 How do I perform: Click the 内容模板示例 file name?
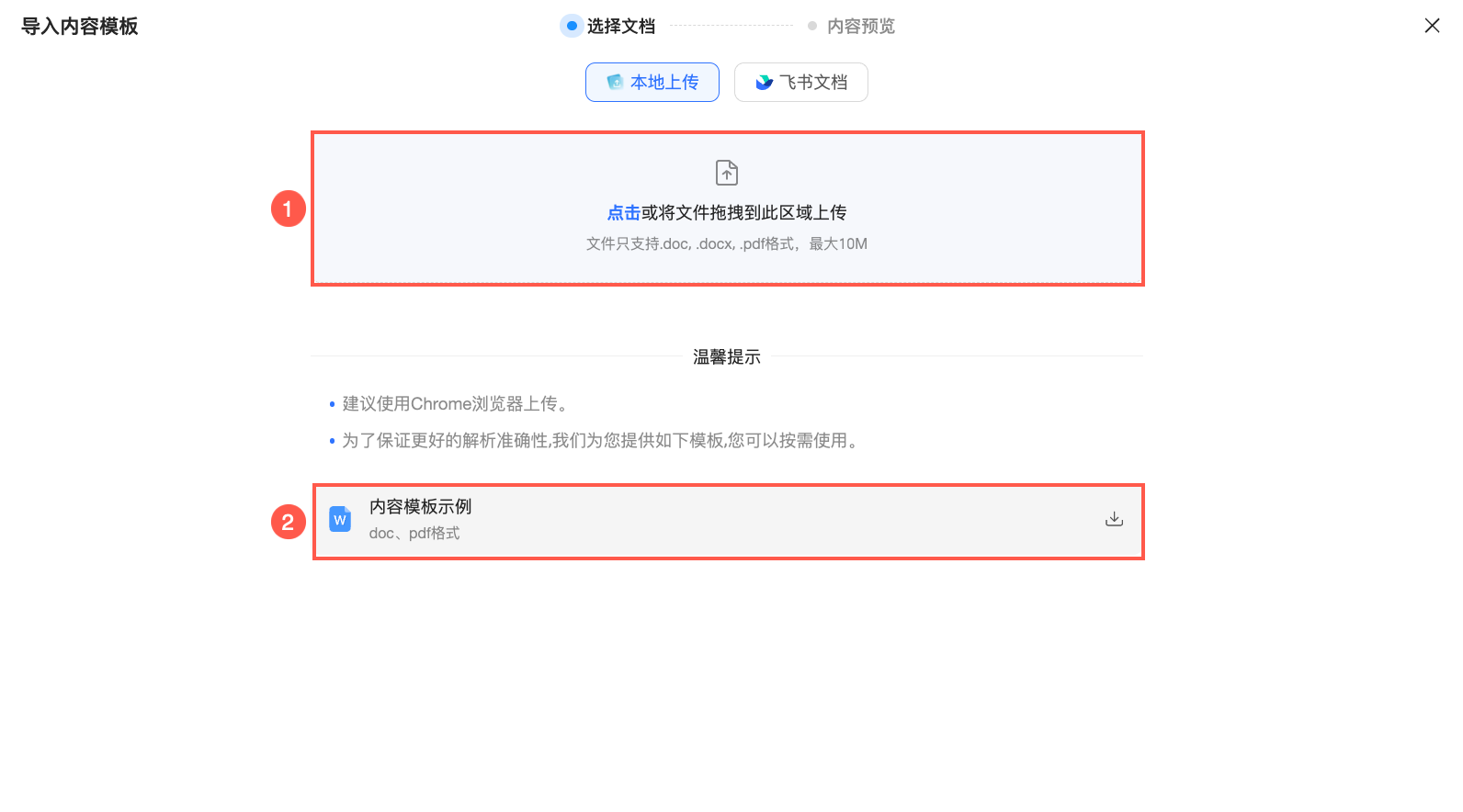point(420,506)
